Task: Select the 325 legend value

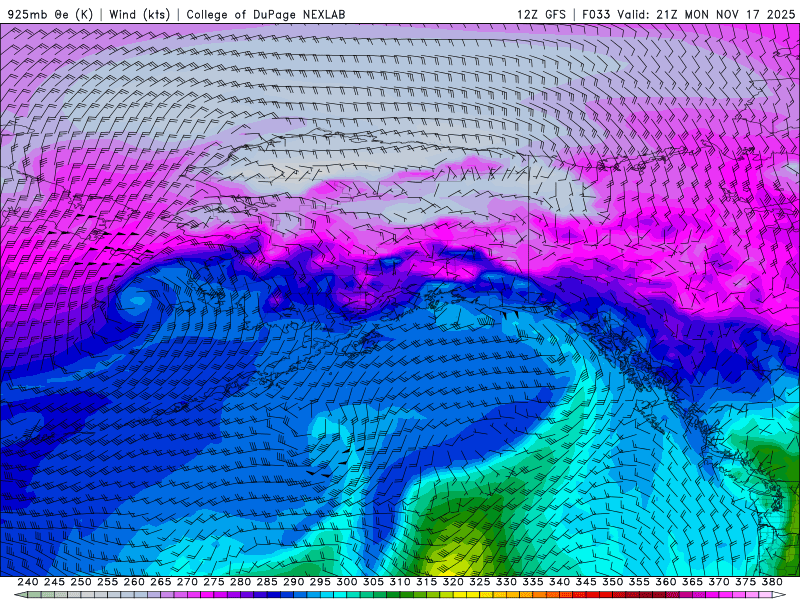Action: pos(480,582)
